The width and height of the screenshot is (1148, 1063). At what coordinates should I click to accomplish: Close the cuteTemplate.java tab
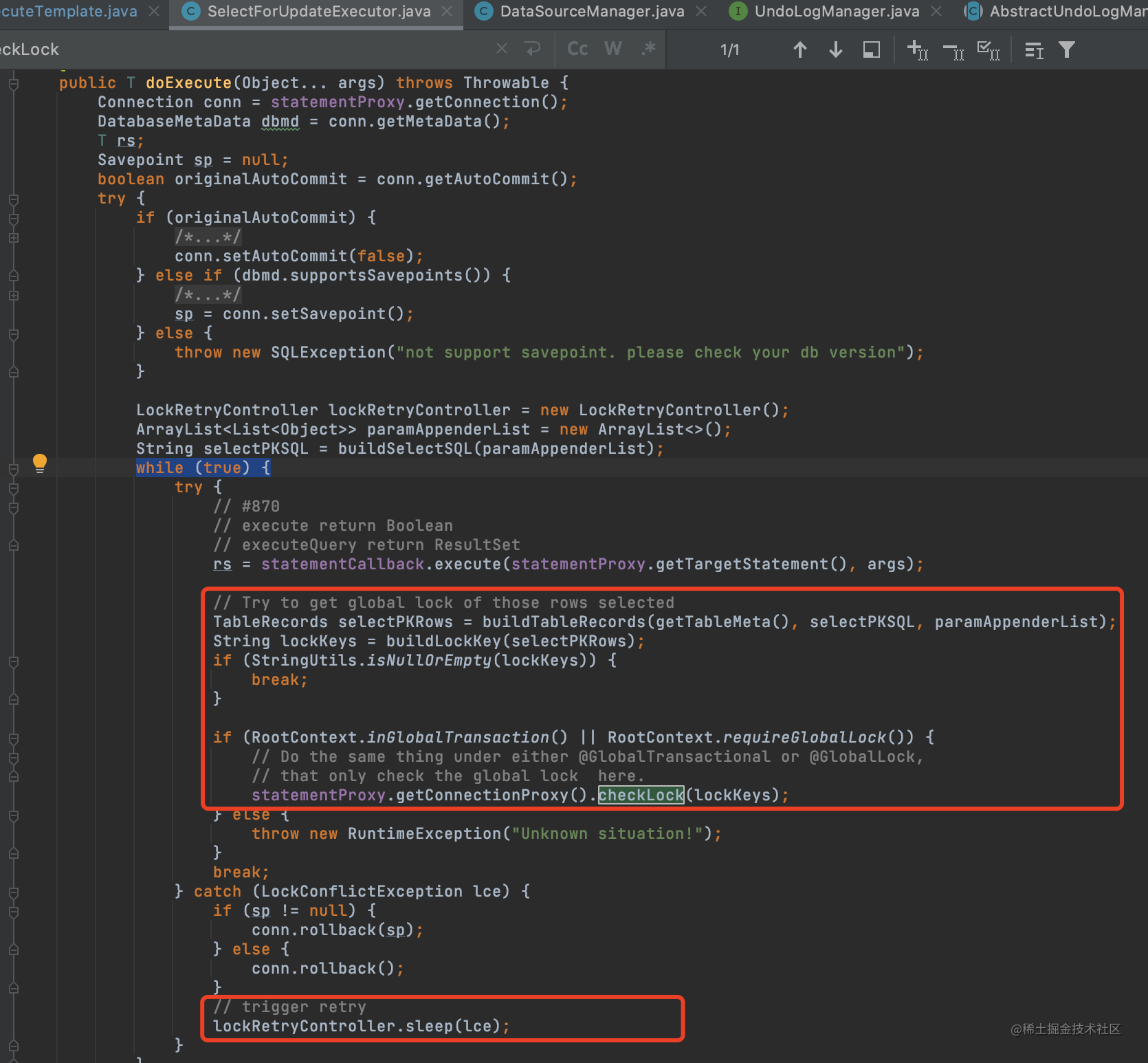[x=154, y=11]
